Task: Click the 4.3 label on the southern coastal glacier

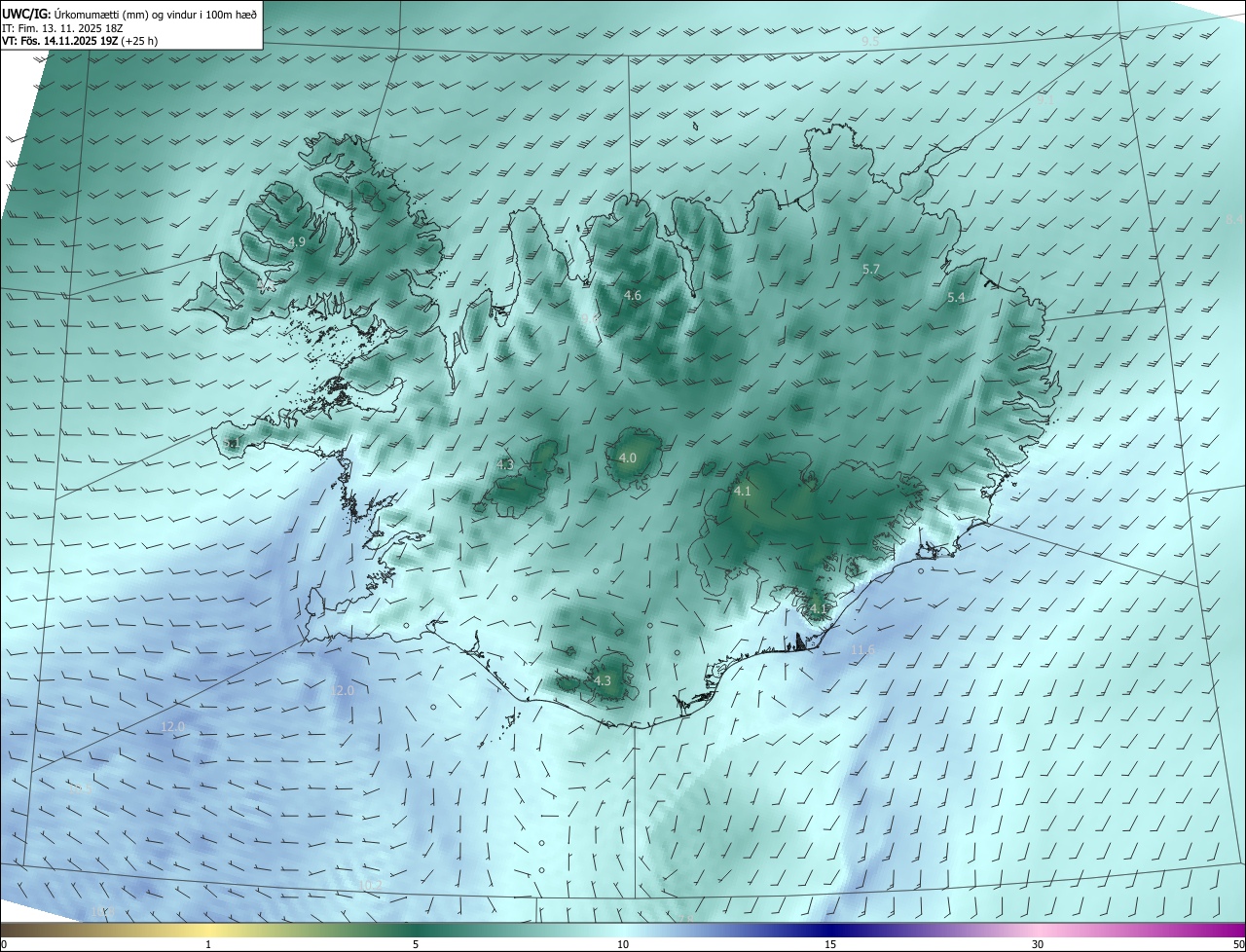Action: [x=603, y=680]
